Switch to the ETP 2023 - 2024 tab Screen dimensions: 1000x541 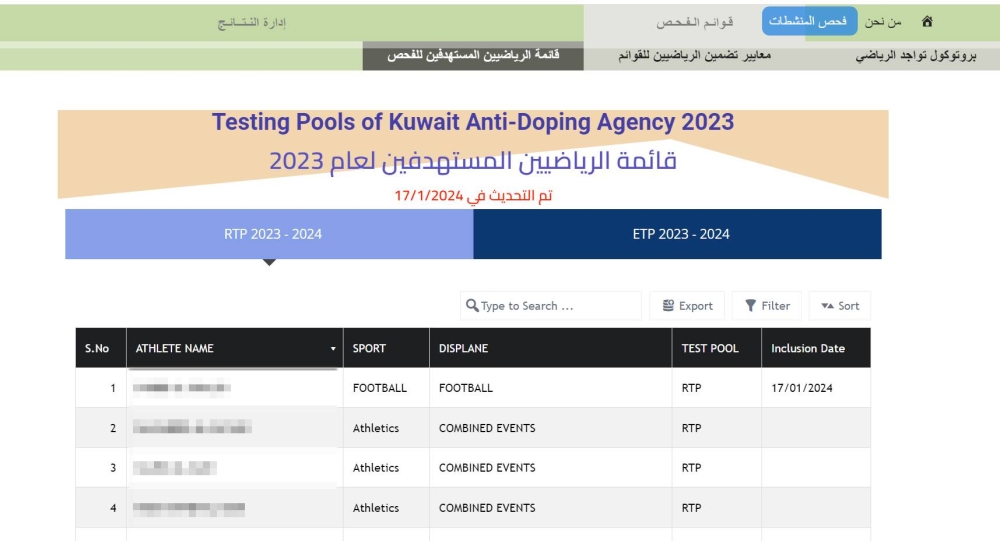tap(680, 234)
